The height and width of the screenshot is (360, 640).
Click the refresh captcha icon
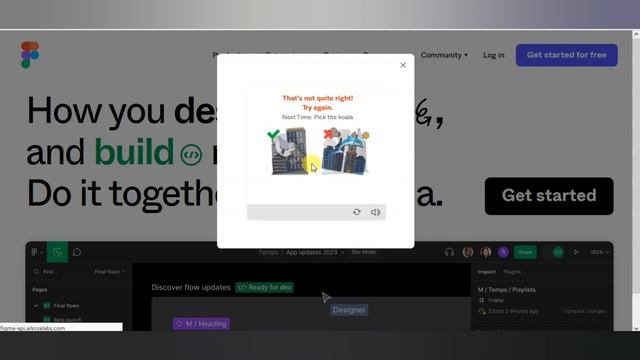pos(357,212)
